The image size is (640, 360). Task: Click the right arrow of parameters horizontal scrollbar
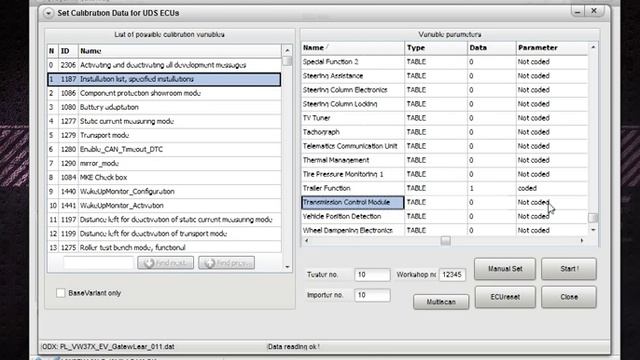coord(582,241)
